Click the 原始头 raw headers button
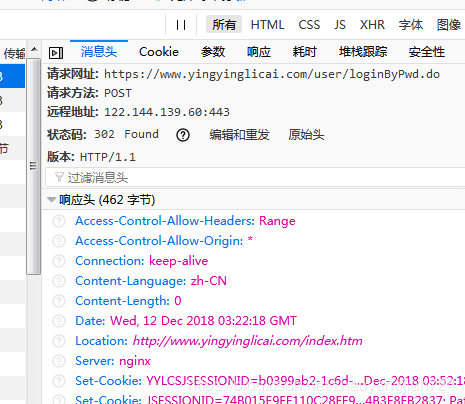 coord(306,135)
